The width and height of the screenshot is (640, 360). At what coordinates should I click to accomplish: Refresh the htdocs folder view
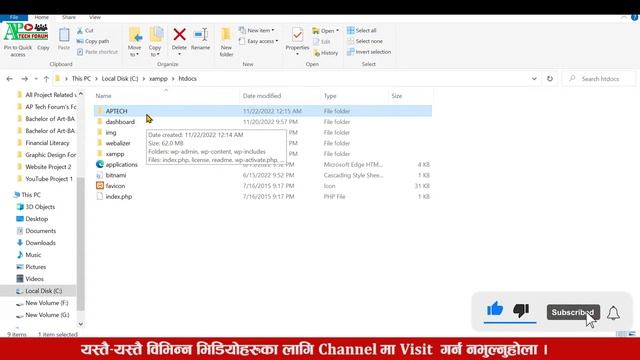[550, 79]
